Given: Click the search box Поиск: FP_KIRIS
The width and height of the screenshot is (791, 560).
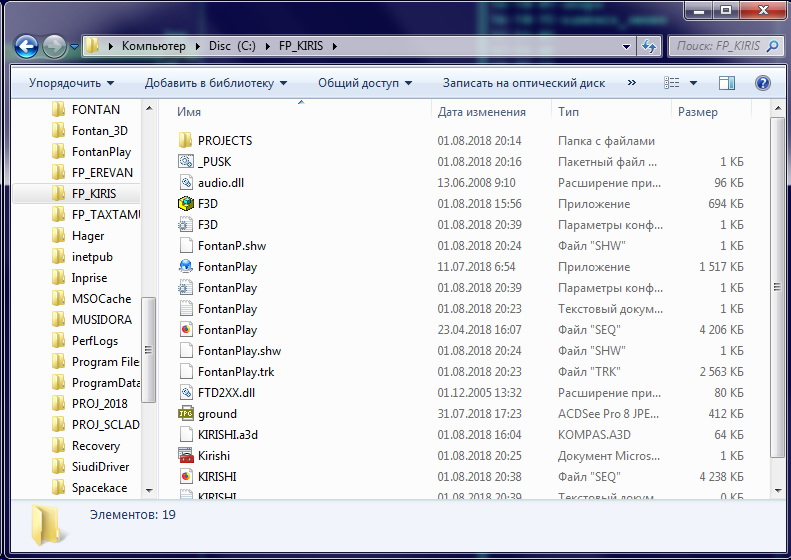Looking at the screenshot, I should pyautogui.click(x=725, y=46).
